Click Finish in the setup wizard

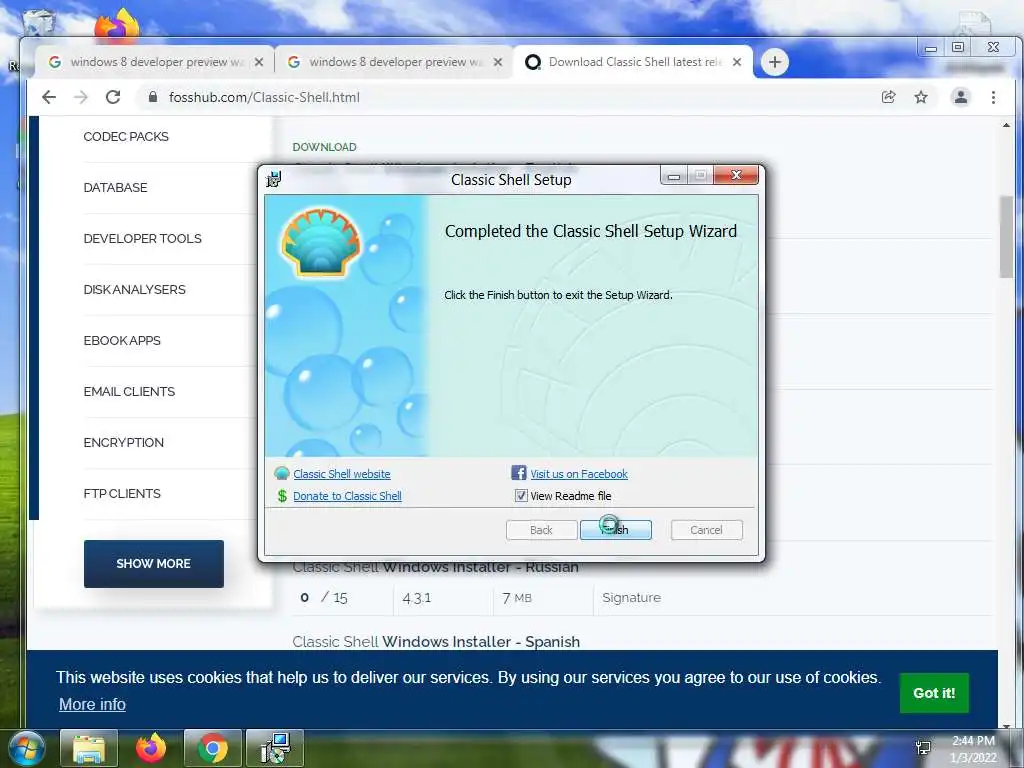616,530
